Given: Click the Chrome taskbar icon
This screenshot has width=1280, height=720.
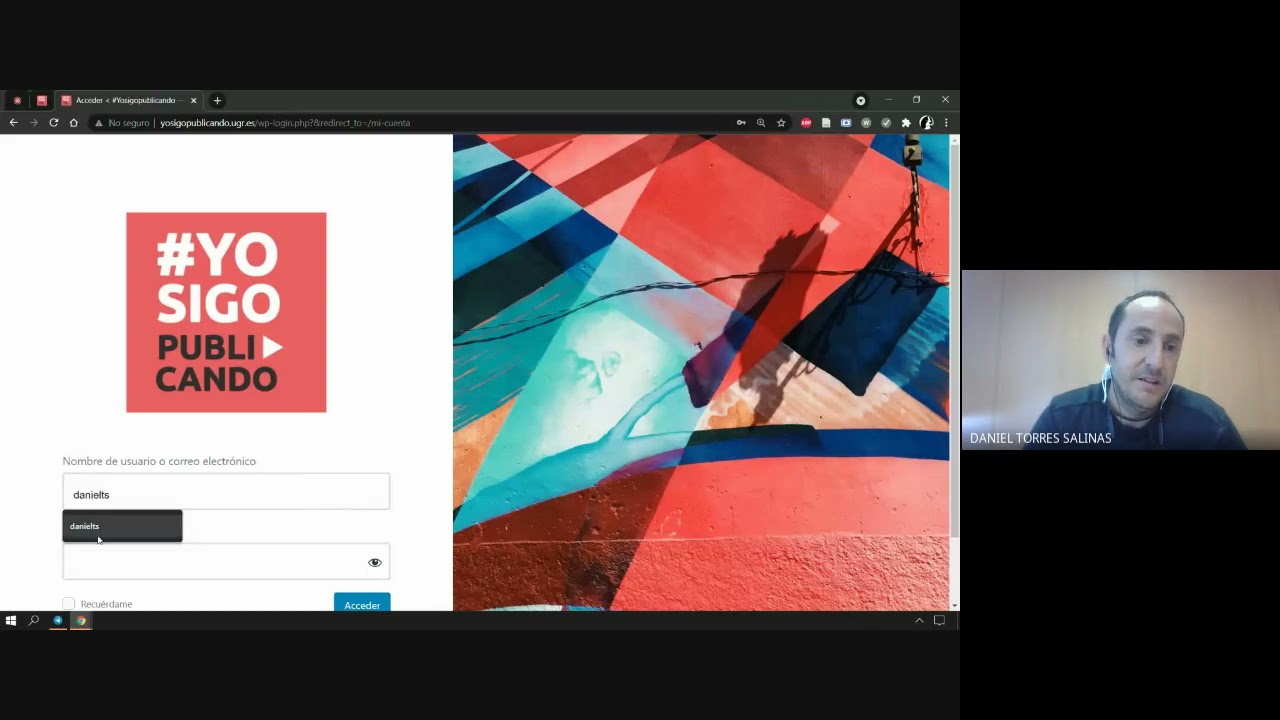Looking at the screenshot, I should [x=81, y=621].
